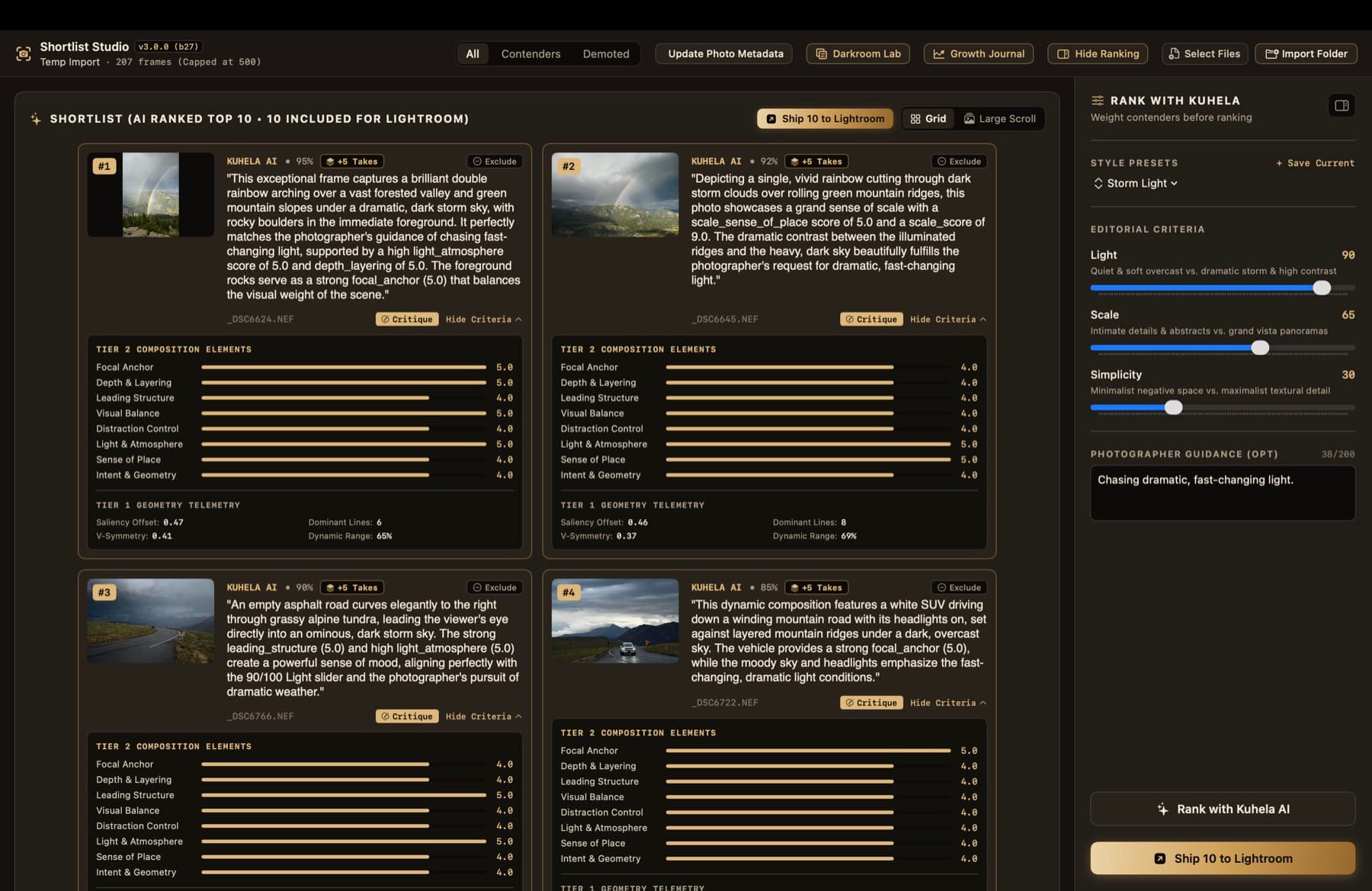The image size is (1372, 891).
Task: Collapse Hide Criteria on _DSC6645.NEF card
Action: click(x=948, y=319)
